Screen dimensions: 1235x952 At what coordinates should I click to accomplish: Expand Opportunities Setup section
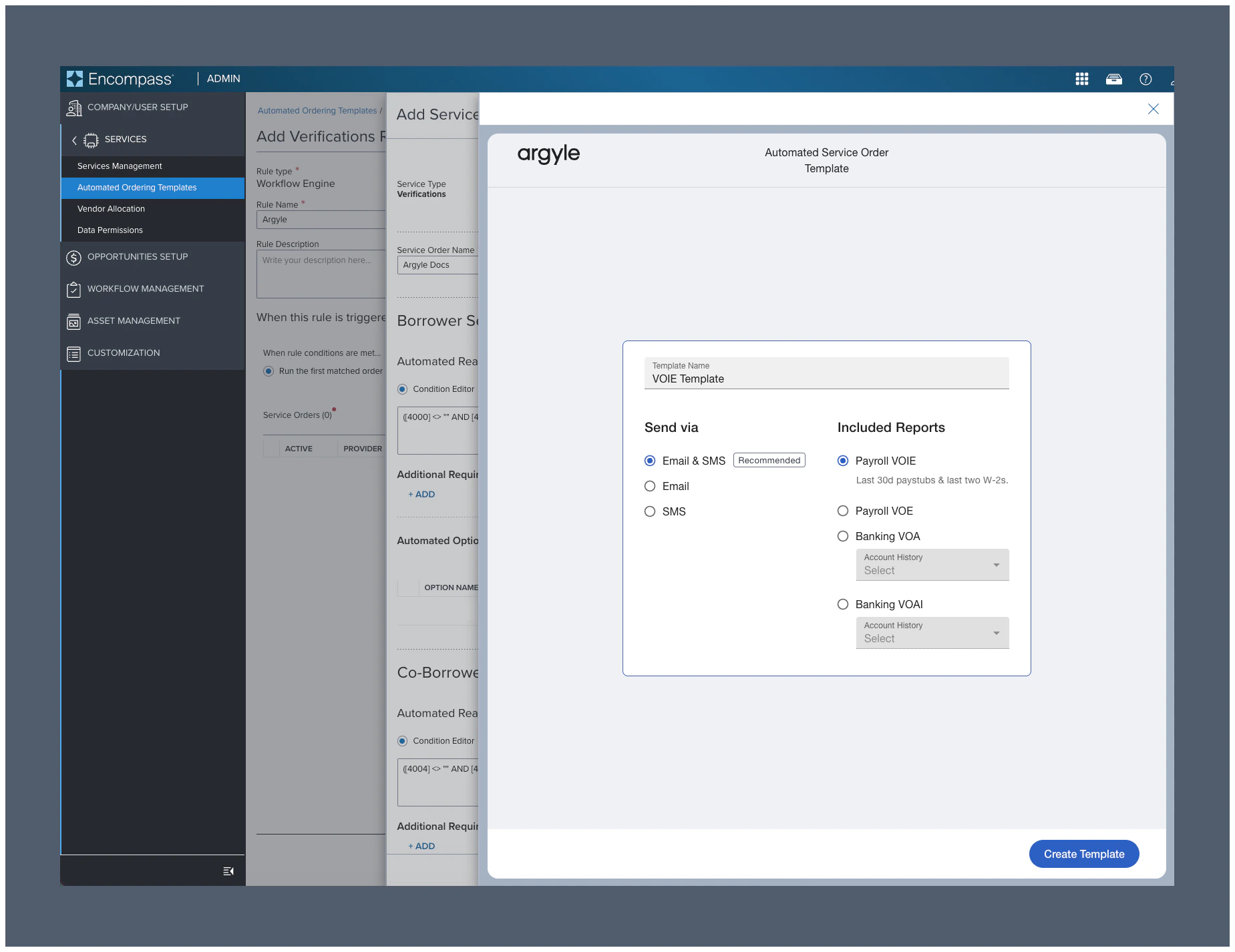click(153, 257)
